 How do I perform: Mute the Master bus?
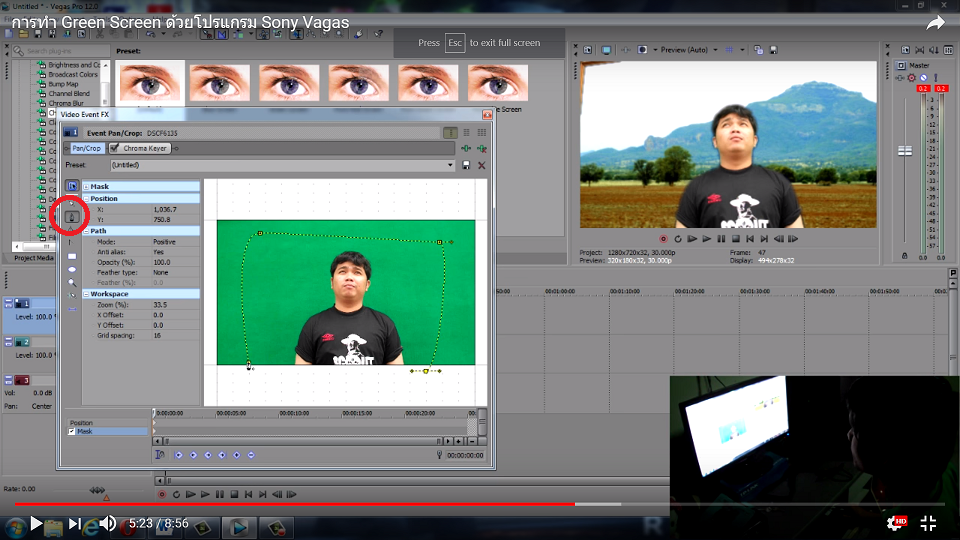[x=923, y=78]
